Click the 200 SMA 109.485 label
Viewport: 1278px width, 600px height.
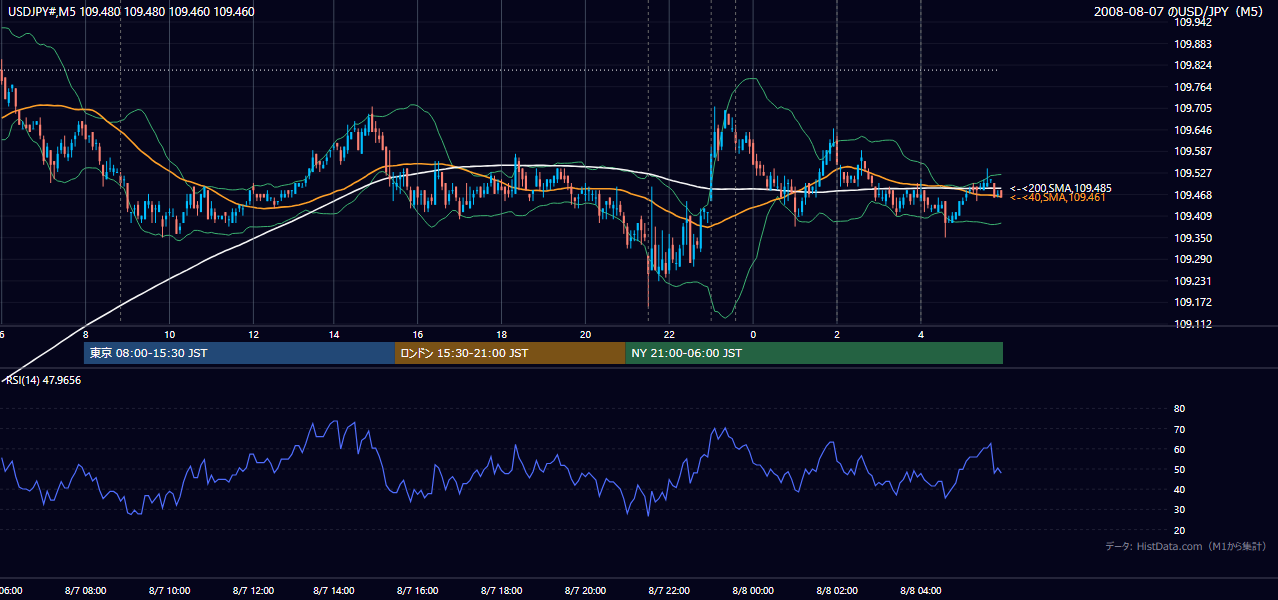pos(1060,188)
